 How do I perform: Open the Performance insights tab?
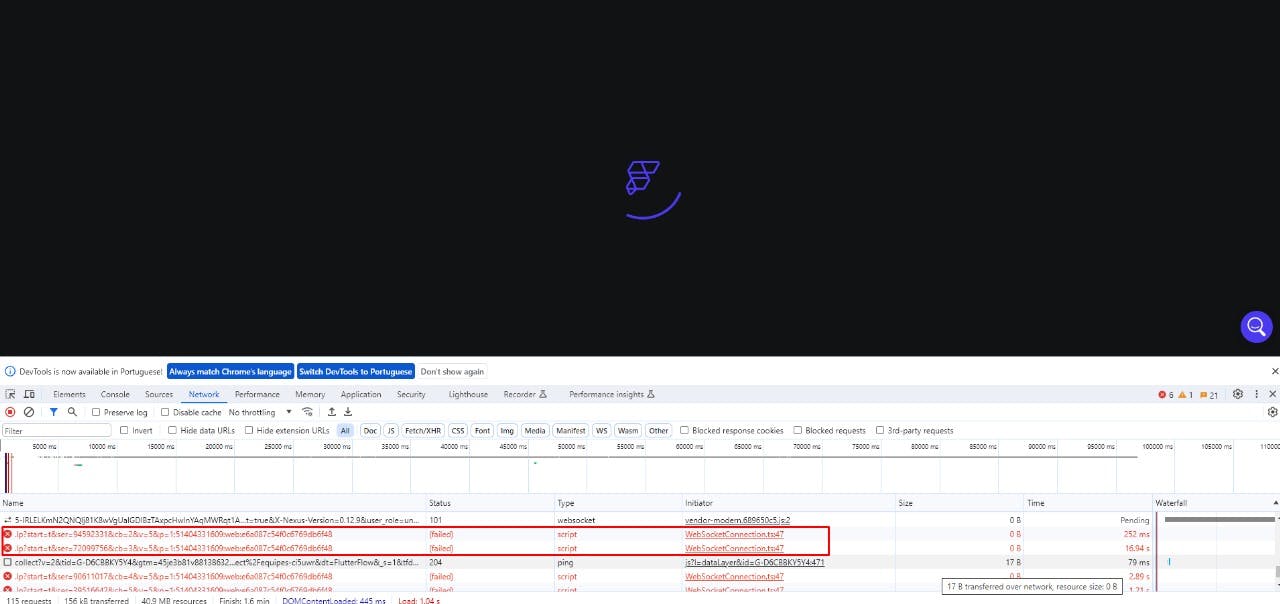point(611,394)
